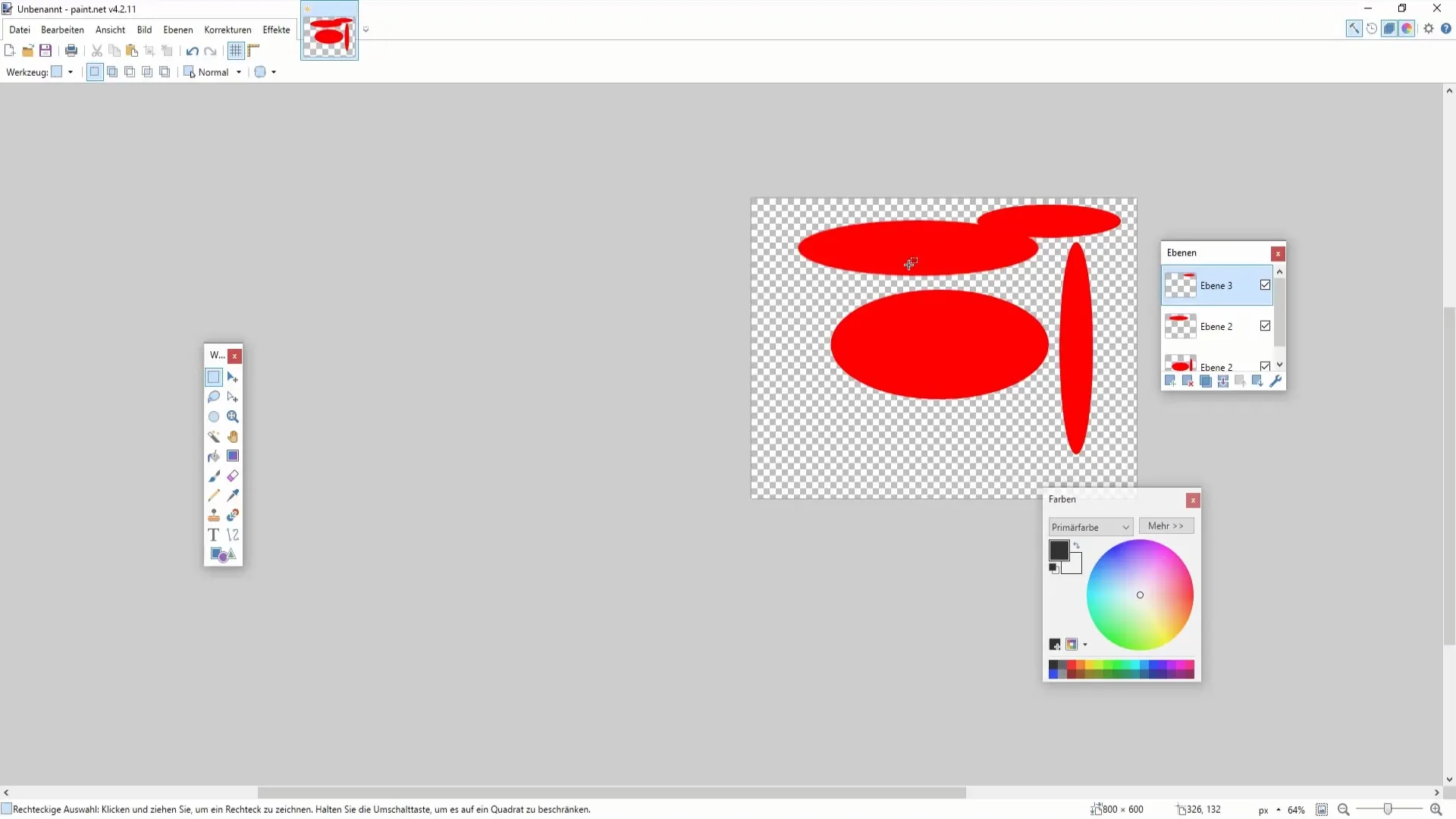1456x819 pixels.
Task: Close the Ebenen panel
Action: (1278, 254)
